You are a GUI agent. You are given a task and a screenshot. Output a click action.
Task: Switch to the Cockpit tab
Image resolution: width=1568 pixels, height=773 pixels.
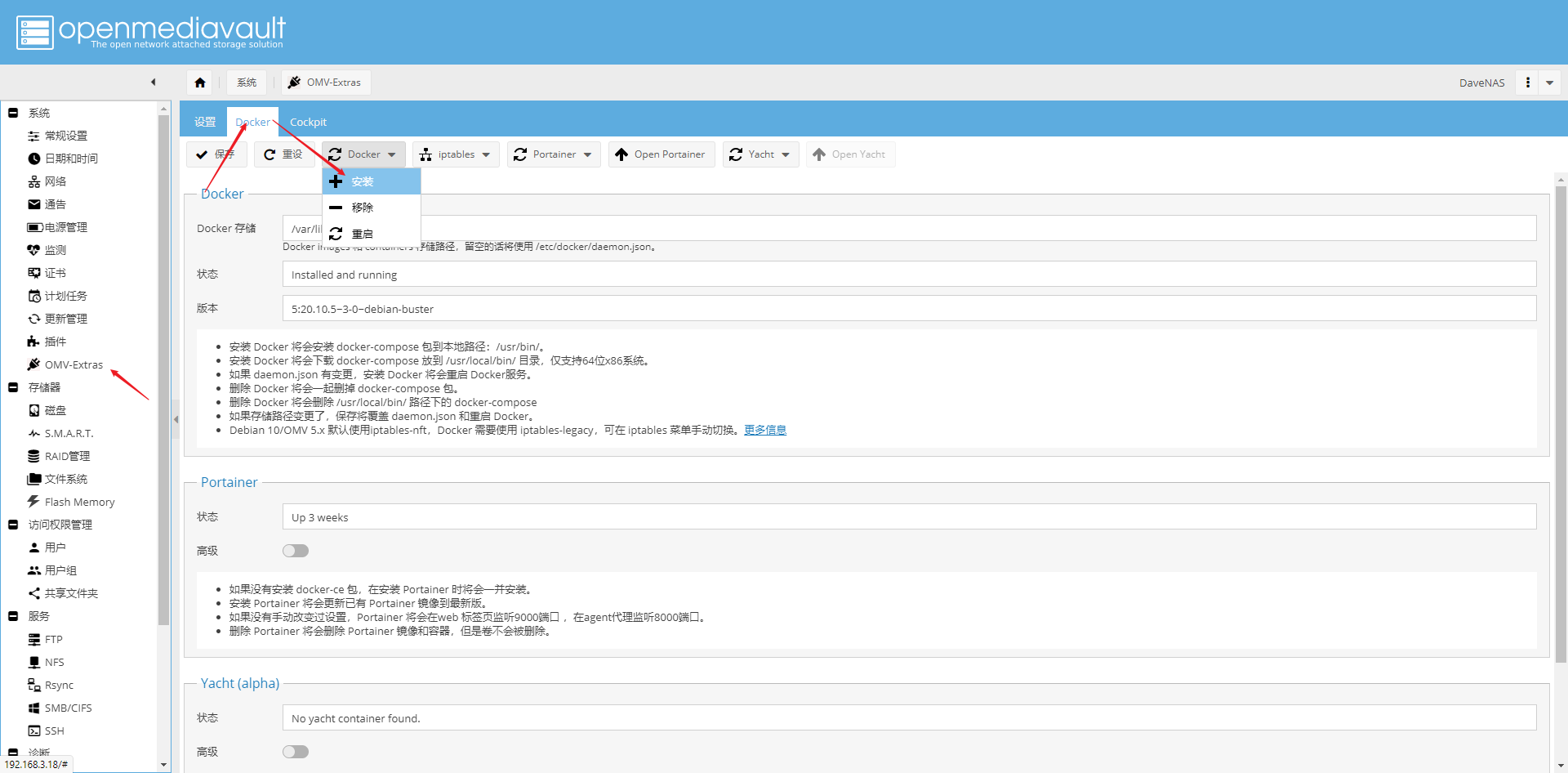[x=308, y=122]
